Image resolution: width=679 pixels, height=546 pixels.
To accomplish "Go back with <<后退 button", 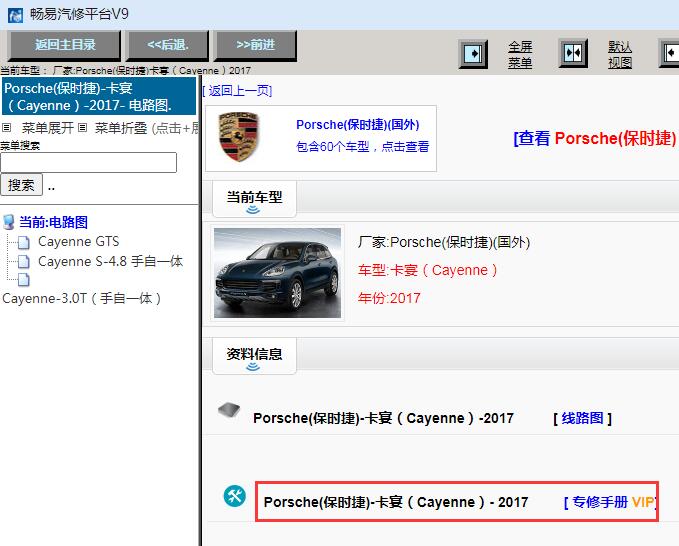I will (168, 45).
